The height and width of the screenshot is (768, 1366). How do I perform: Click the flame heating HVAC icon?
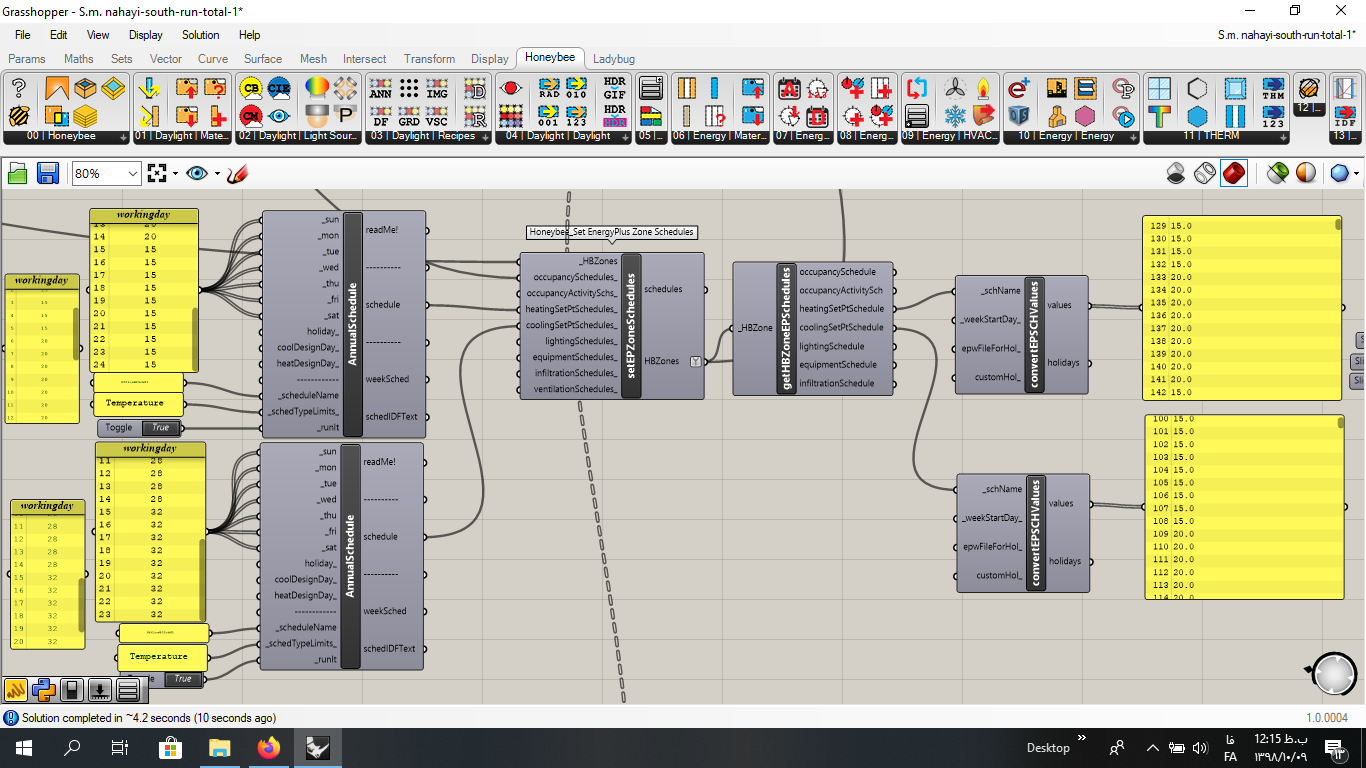(x=984, y=88)
